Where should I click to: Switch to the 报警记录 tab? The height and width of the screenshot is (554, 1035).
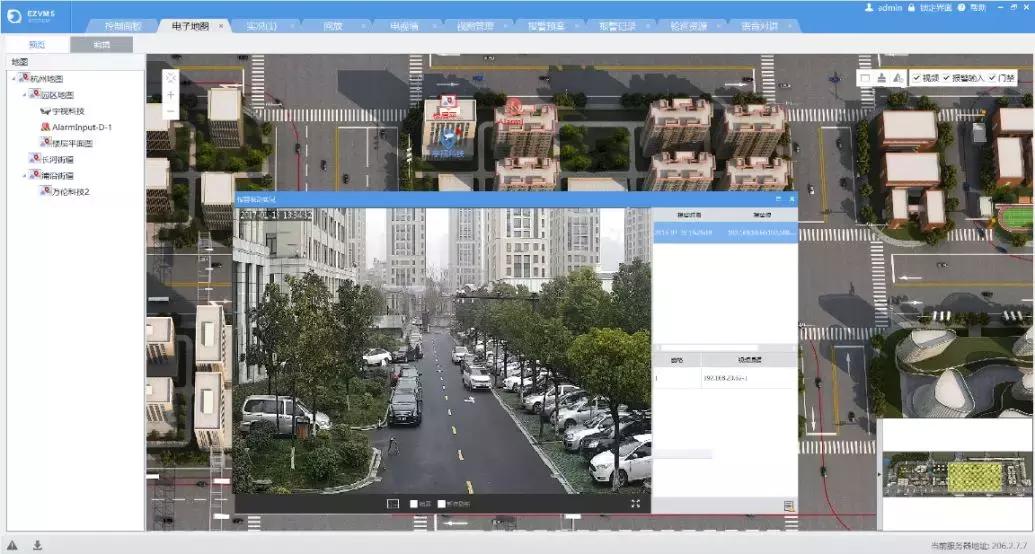617,26
